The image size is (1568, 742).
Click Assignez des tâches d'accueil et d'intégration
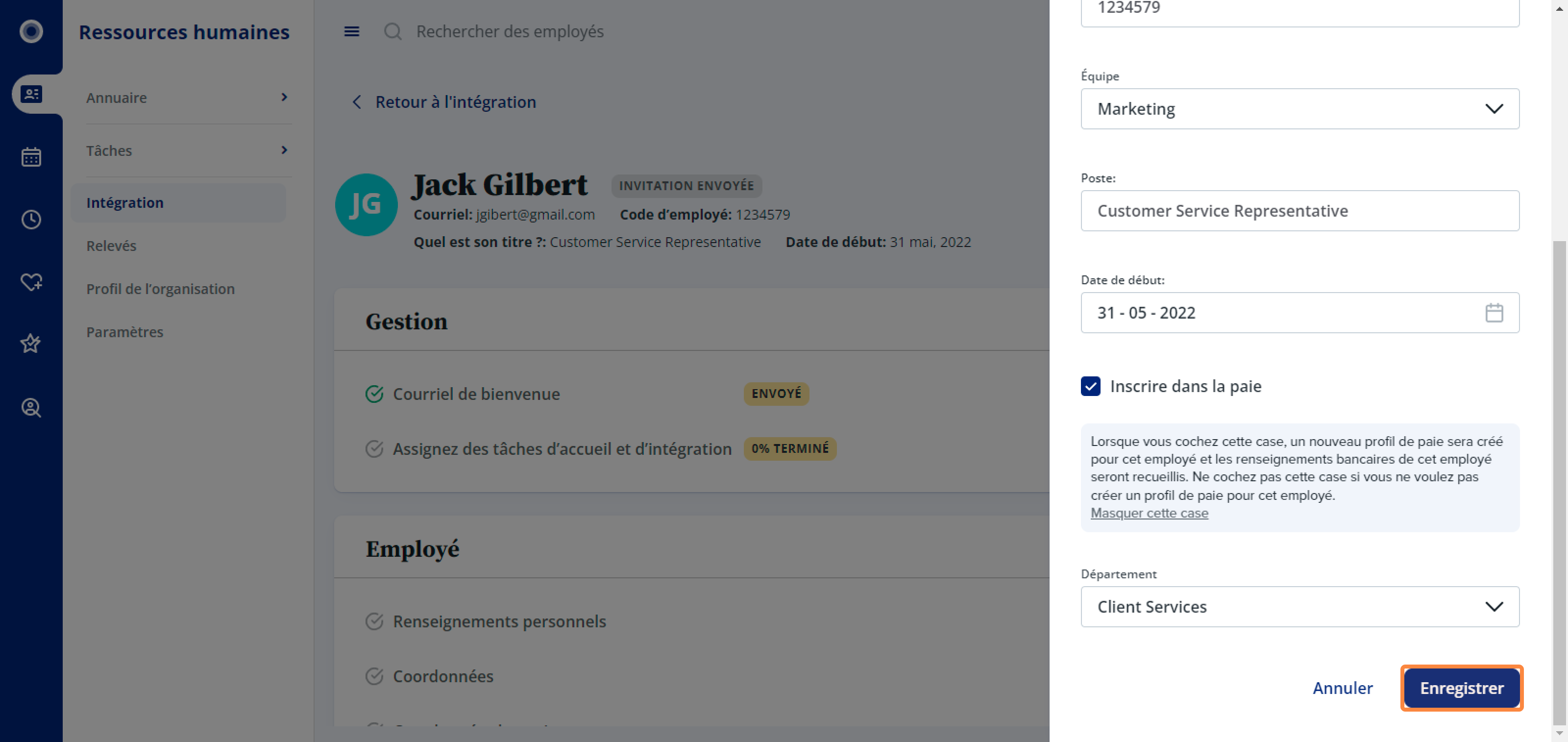click(x=562, y=448)
